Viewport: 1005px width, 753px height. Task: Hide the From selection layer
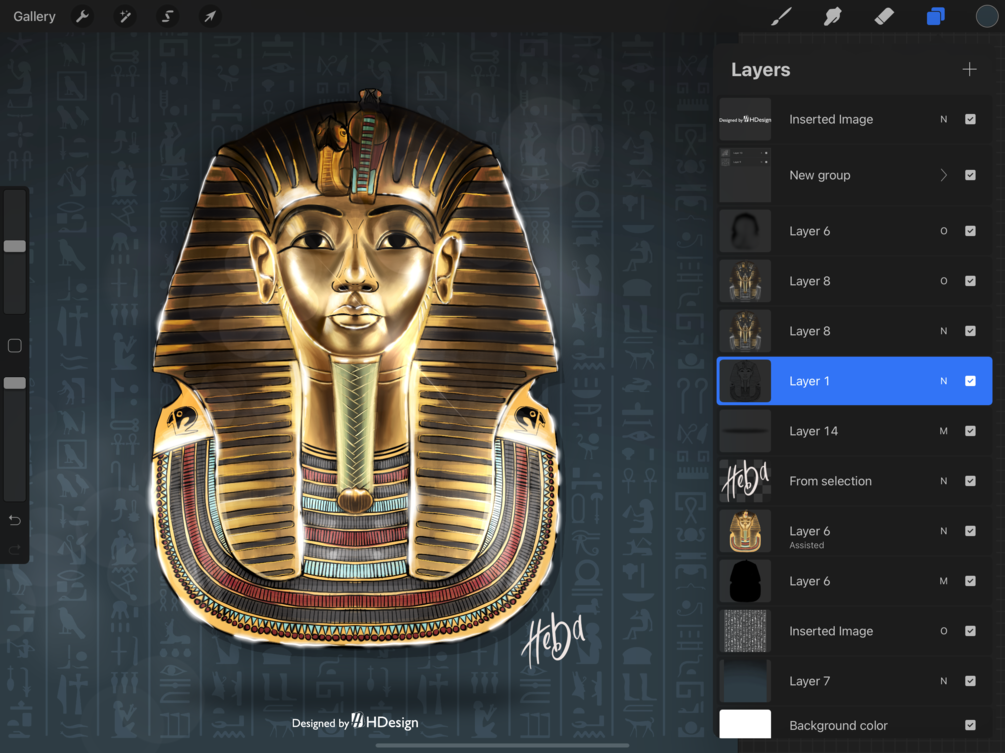[970, 481]
